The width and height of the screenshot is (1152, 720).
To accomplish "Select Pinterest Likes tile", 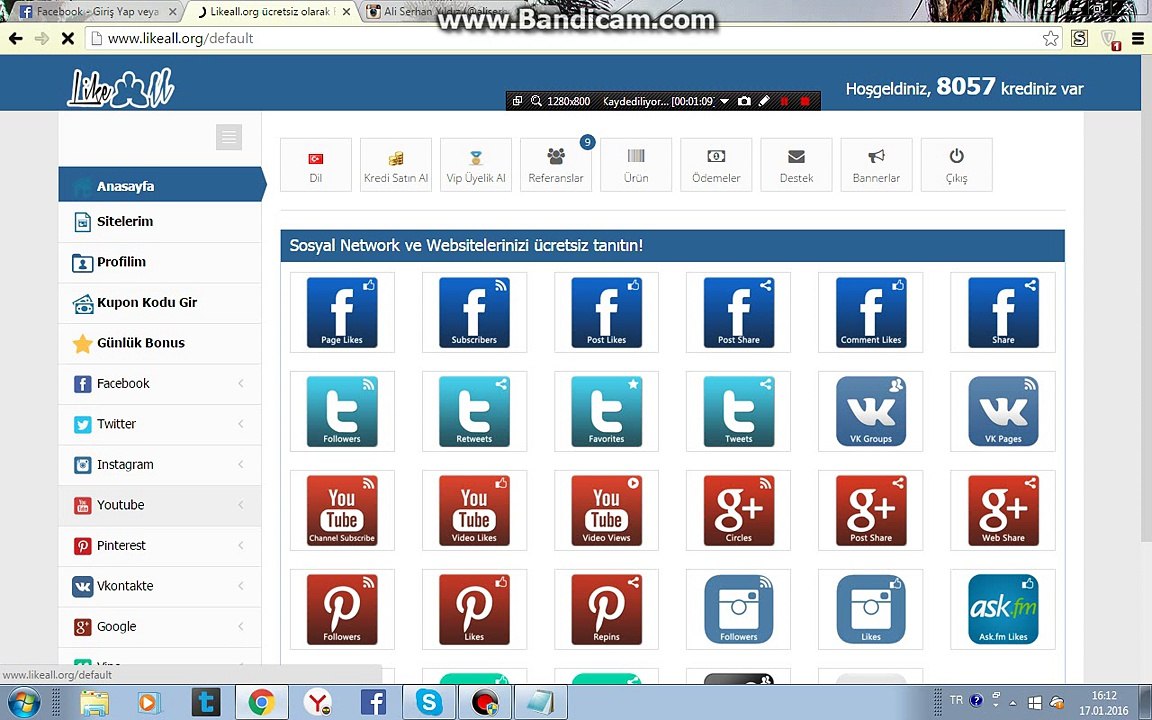I will click(474, 610).
